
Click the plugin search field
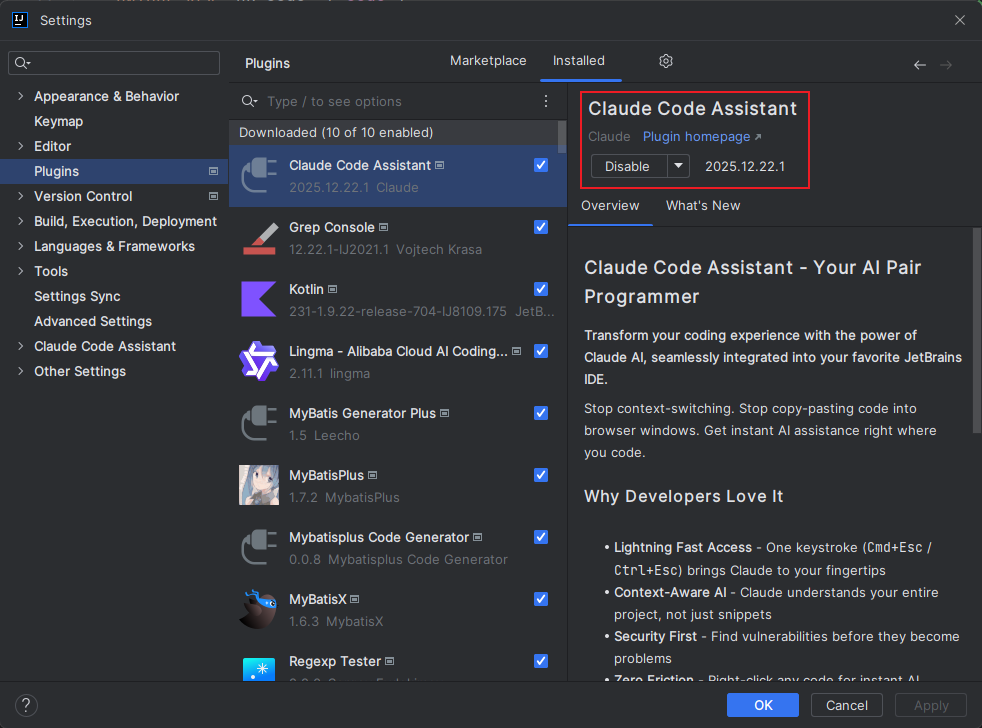(400, 101)
